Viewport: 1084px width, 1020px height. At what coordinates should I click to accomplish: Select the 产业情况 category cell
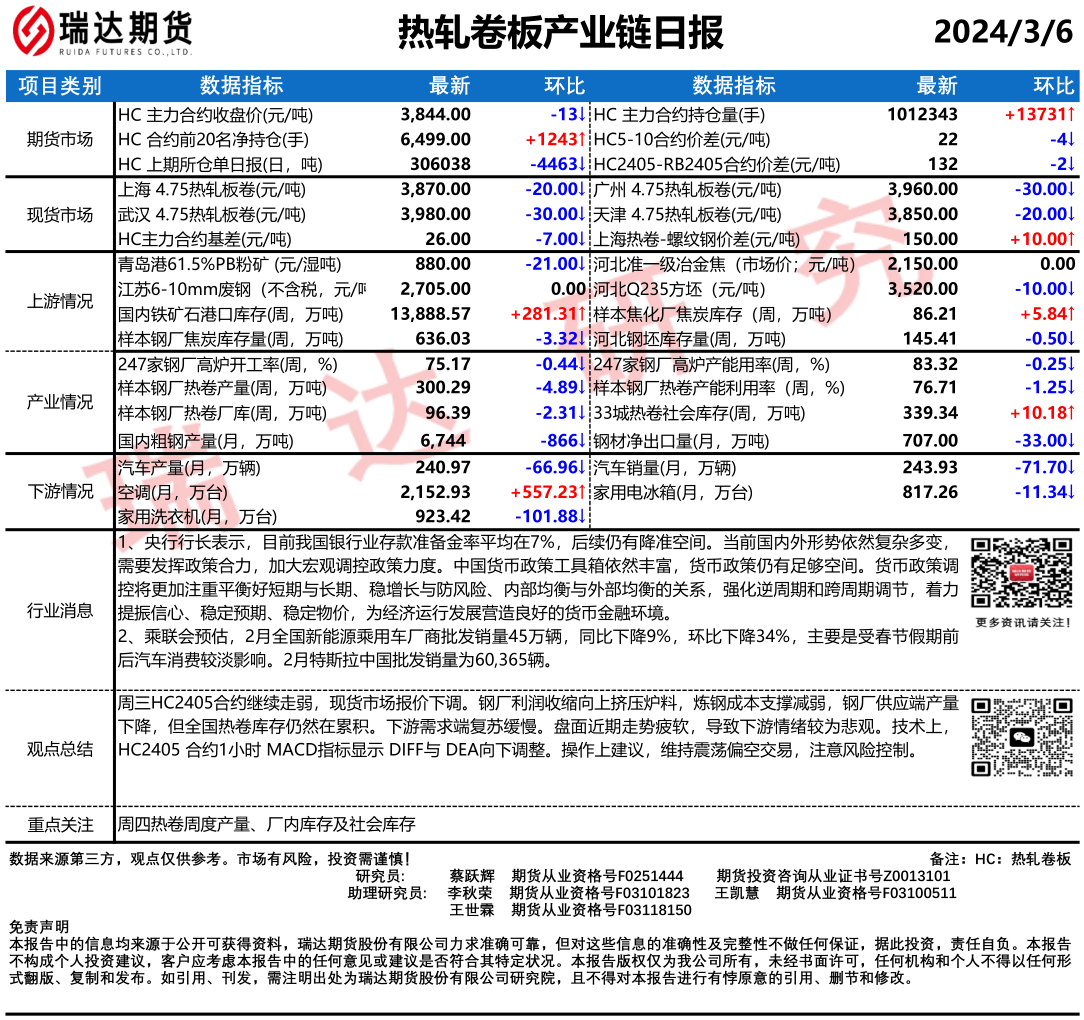tap(60, 402)
